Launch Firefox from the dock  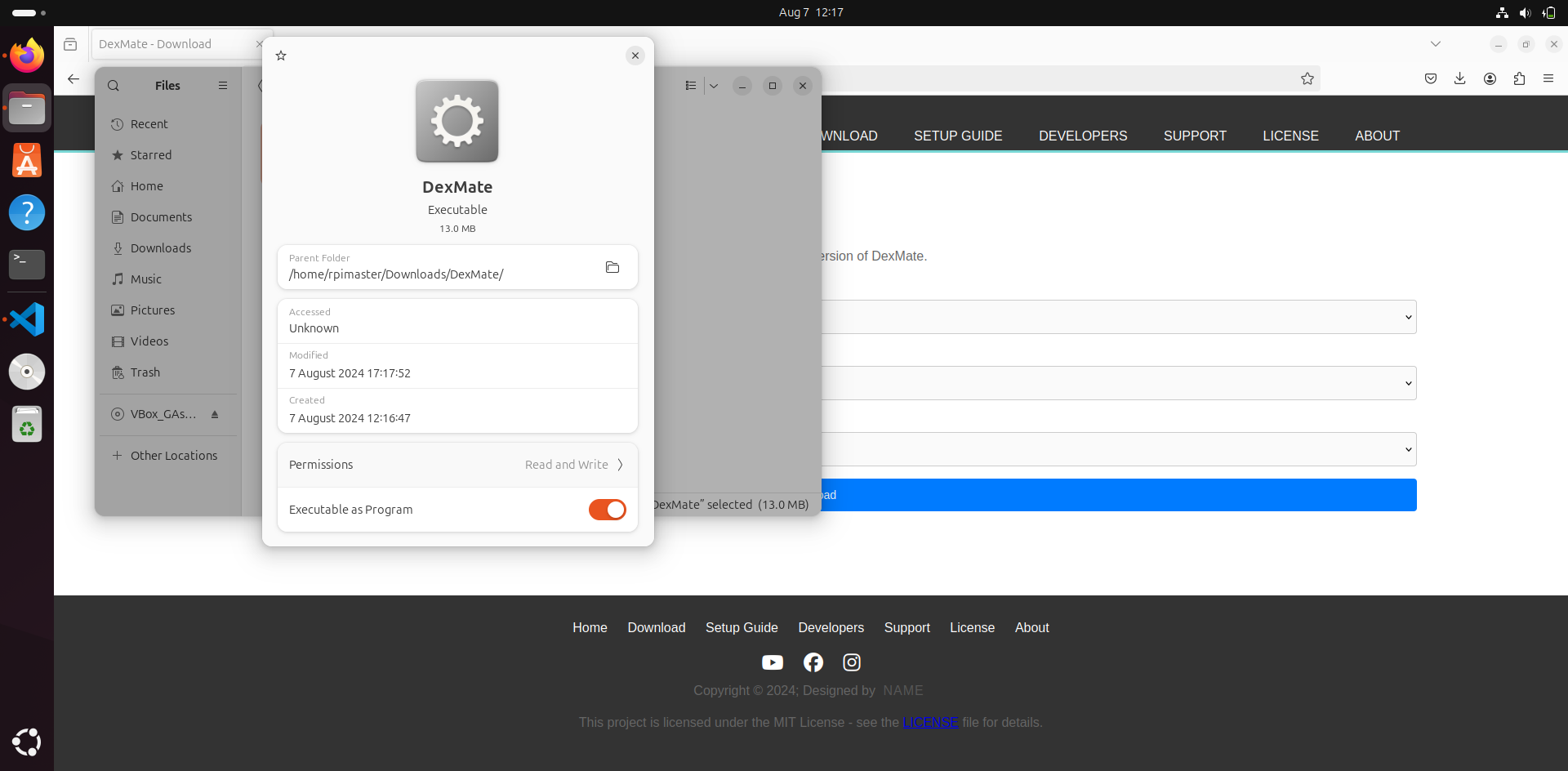click(x=27, y=56)
